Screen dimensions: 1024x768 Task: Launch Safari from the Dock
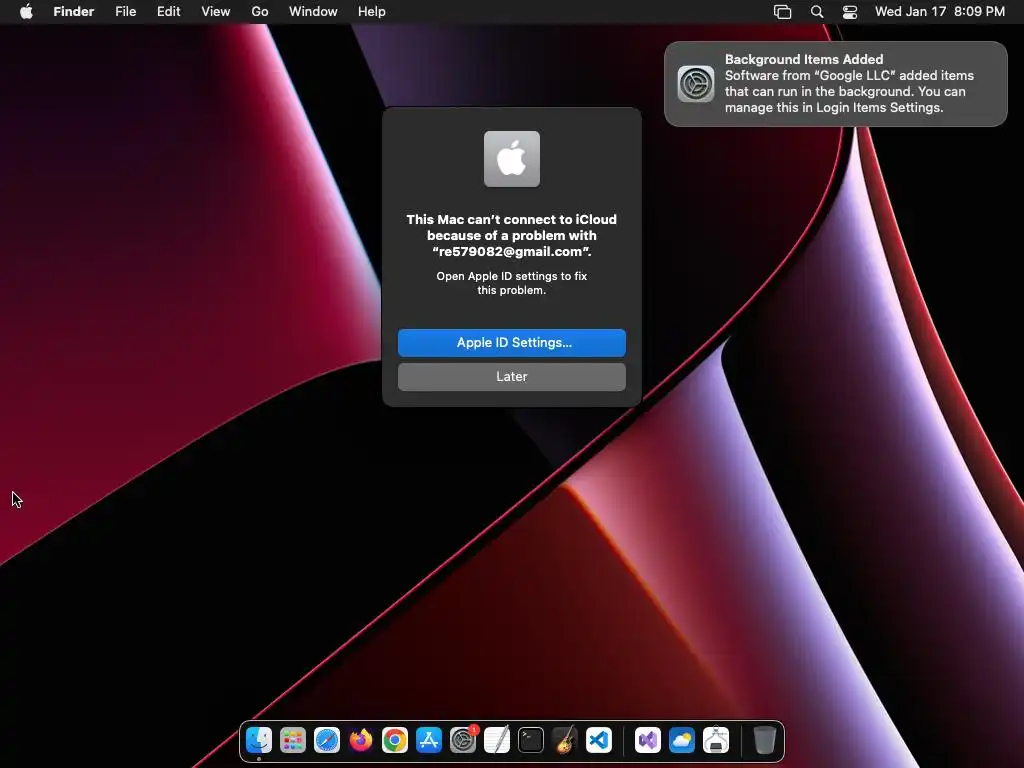click(327, 741)
